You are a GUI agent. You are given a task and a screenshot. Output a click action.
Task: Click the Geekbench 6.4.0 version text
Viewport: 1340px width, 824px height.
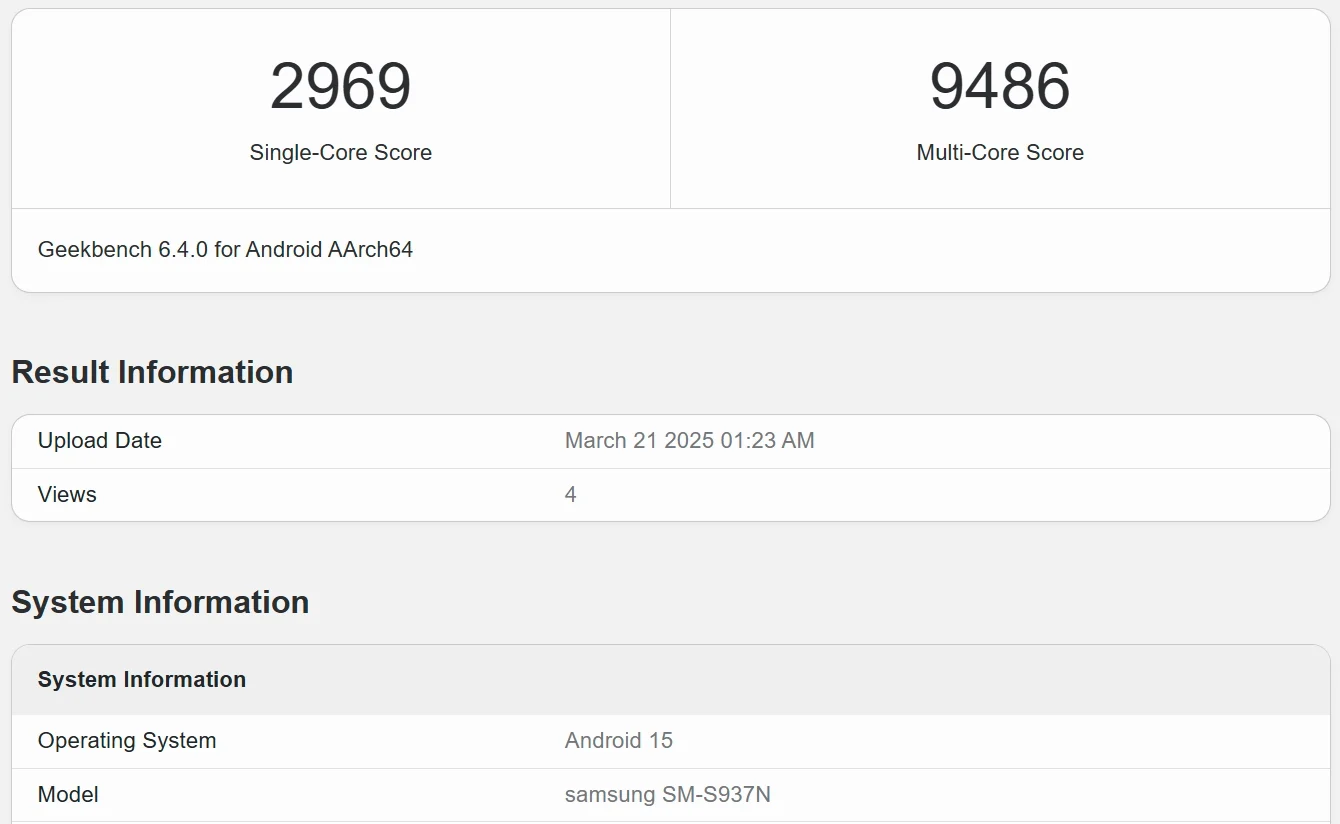(x=123, y=250)
